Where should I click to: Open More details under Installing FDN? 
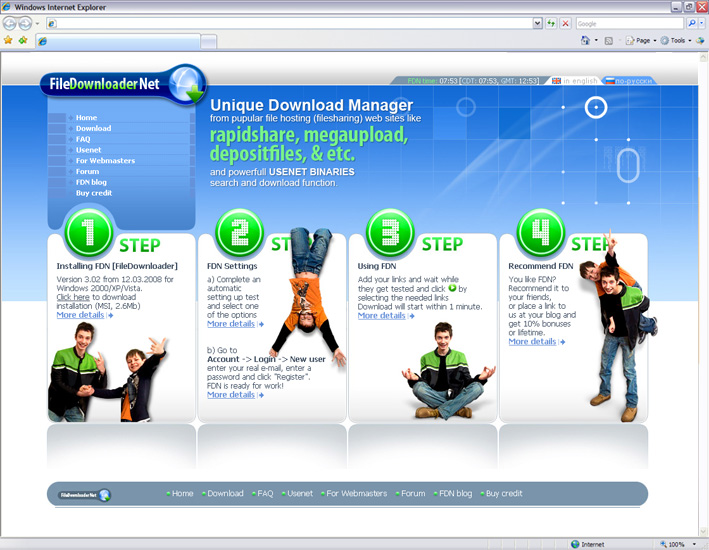80,315
